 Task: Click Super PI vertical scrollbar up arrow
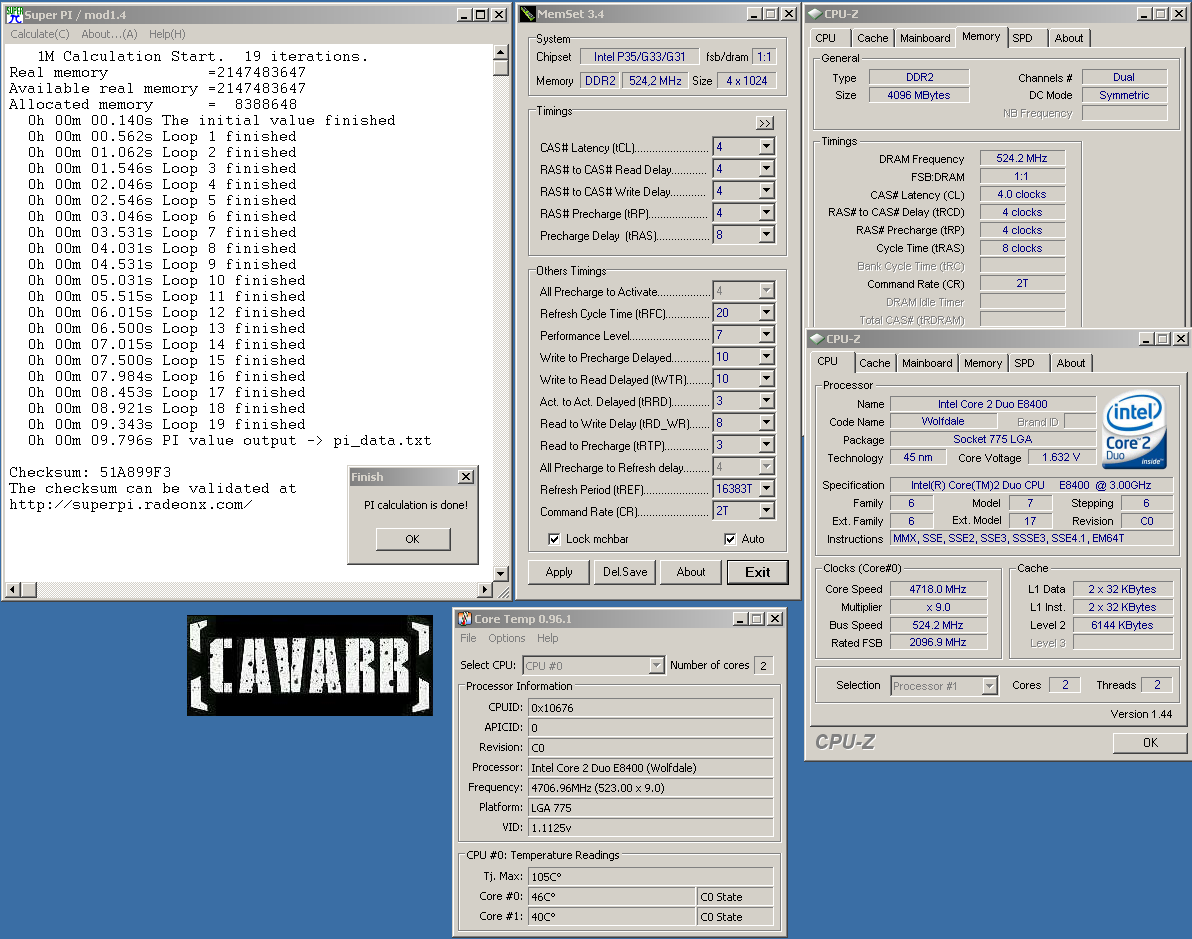501,52
